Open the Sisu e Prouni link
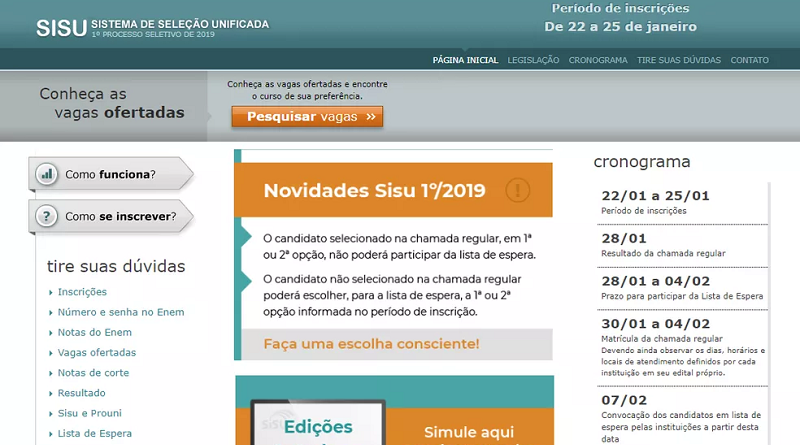The width and height of the screenshot is (800, 445). pos(90,413)
